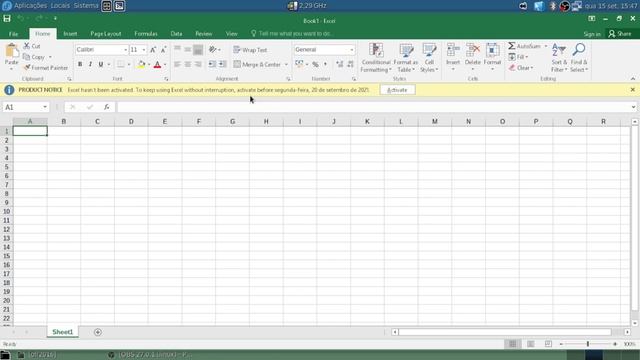
Task: Add a new sheet with plus button
Action: click(98, 332)
